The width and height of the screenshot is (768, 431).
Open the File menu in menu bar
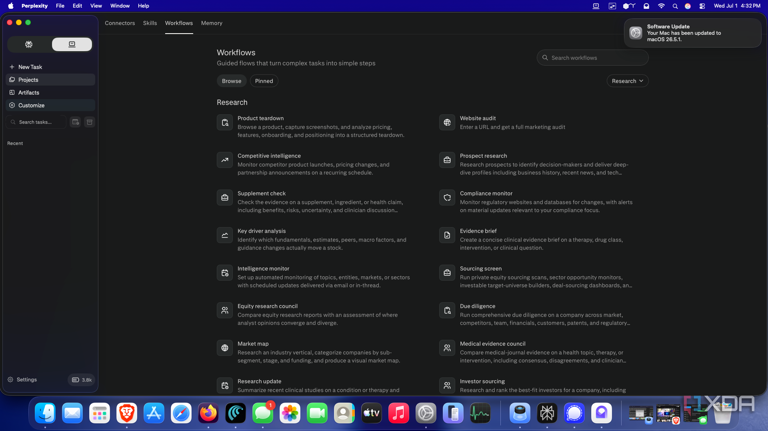pyautogui.click(x=60, y=6)
